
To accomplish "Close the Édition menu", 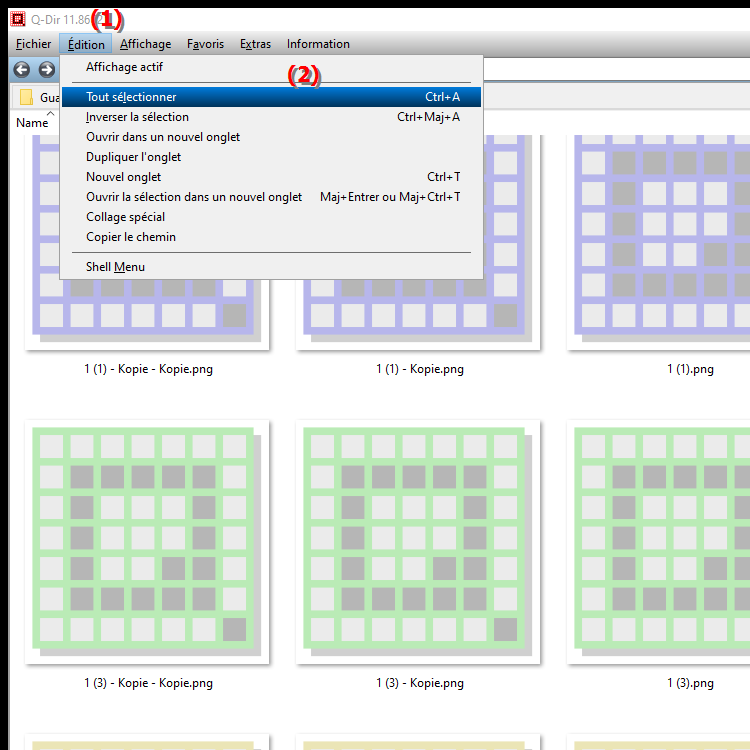I will click(x=86, y=44).
